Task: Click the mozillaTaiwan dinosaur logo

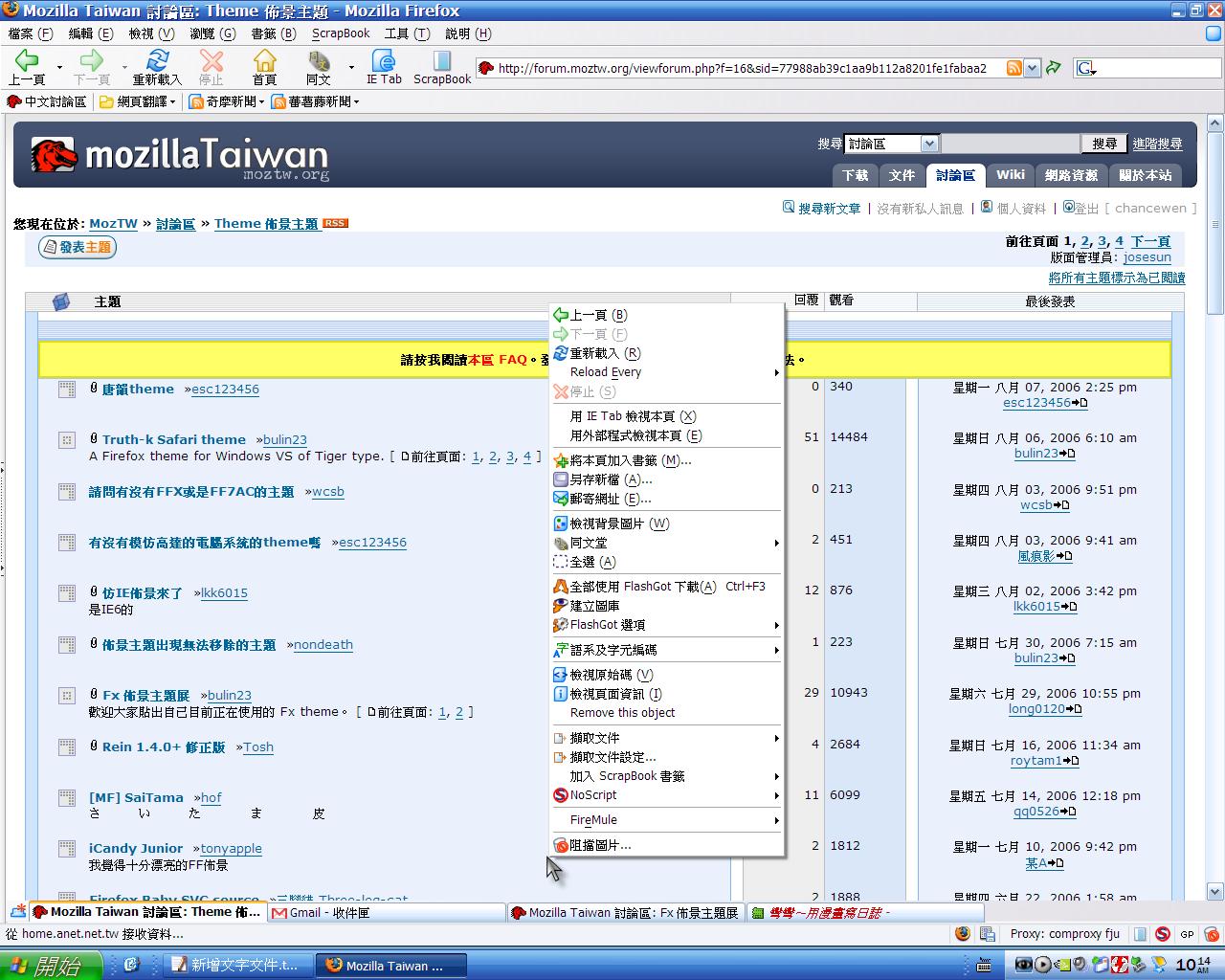Action: pos(54,155)
